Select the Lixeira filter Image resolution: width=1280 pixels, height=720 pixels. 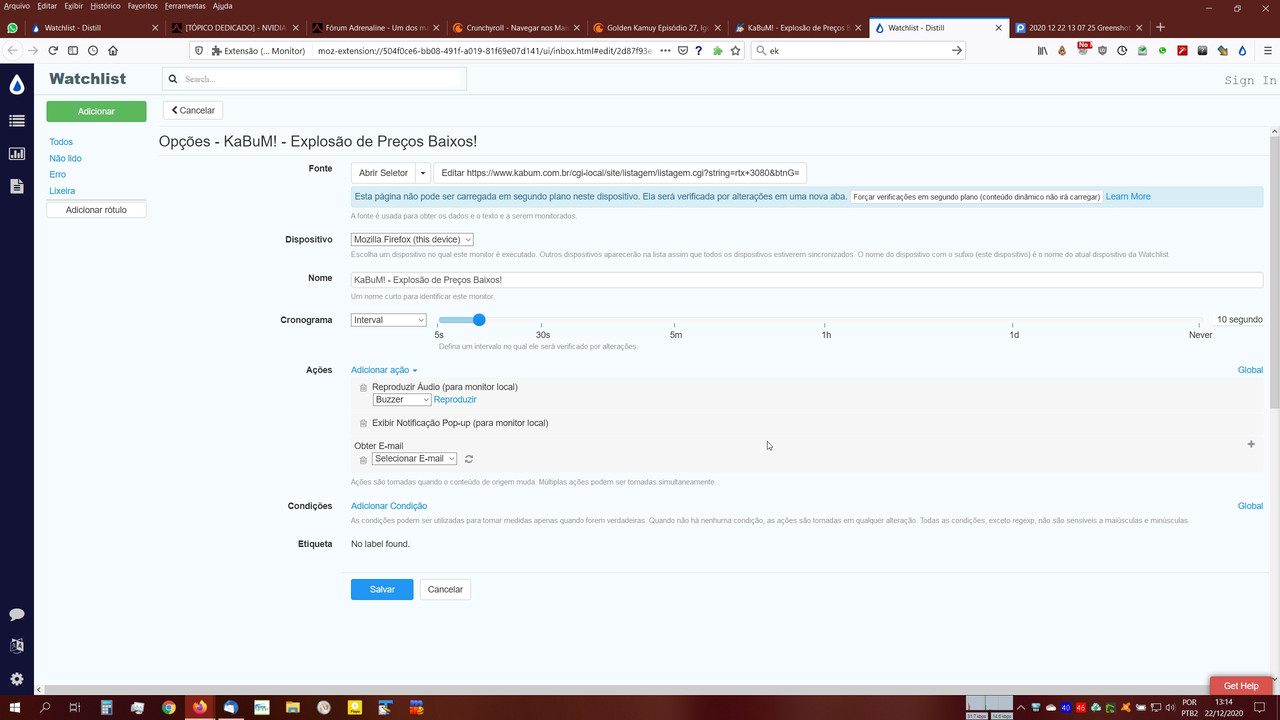62,190
